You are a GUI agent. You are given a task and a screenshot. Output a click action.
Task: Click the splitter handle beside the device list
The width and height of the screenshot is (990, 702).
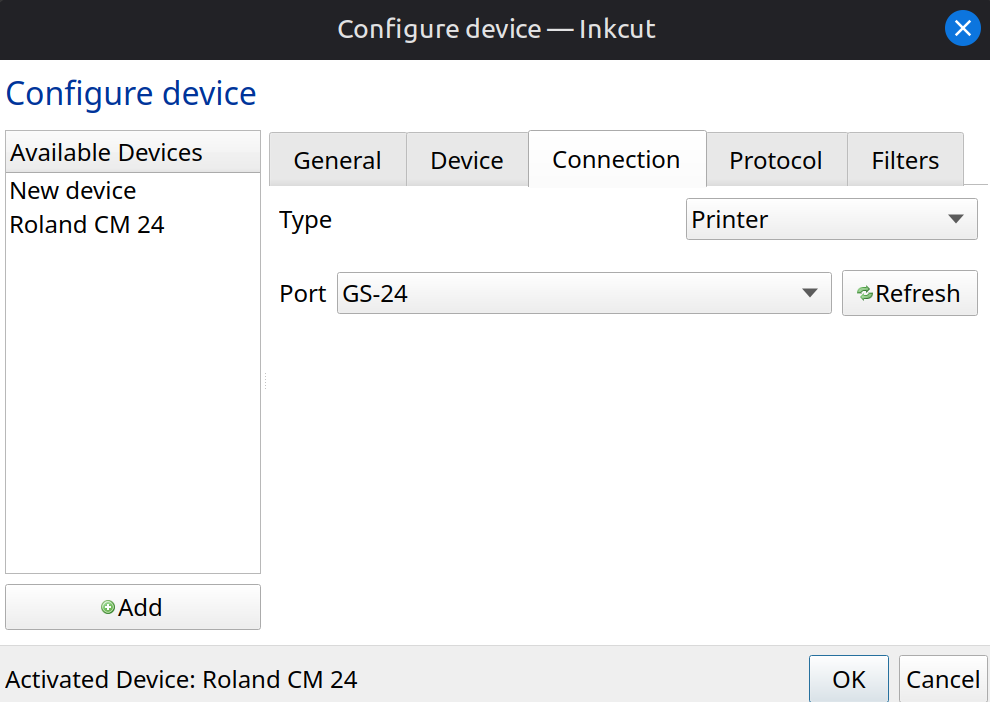[265, 380]
